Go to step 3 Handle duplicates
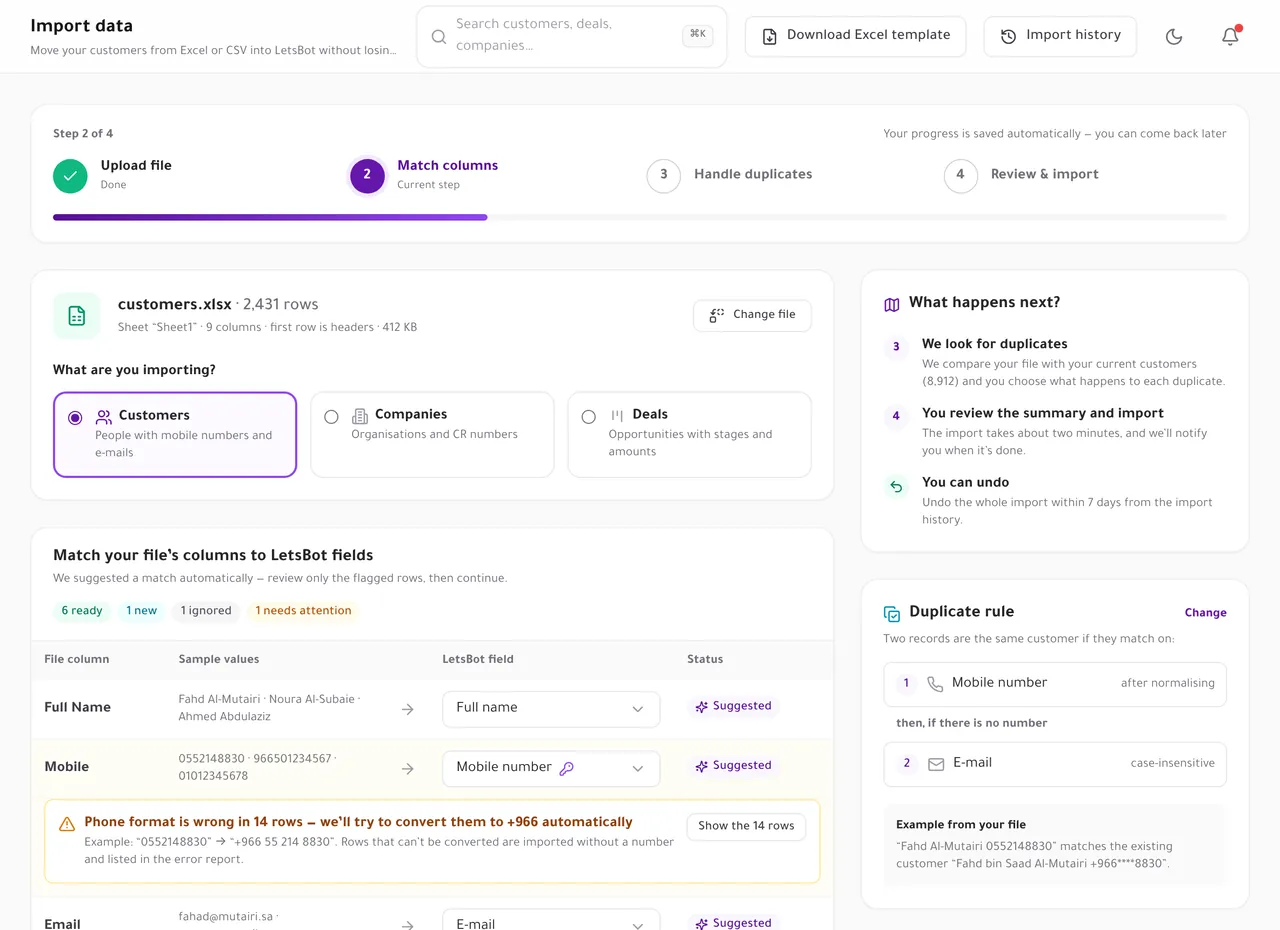 tap(663, 175)
